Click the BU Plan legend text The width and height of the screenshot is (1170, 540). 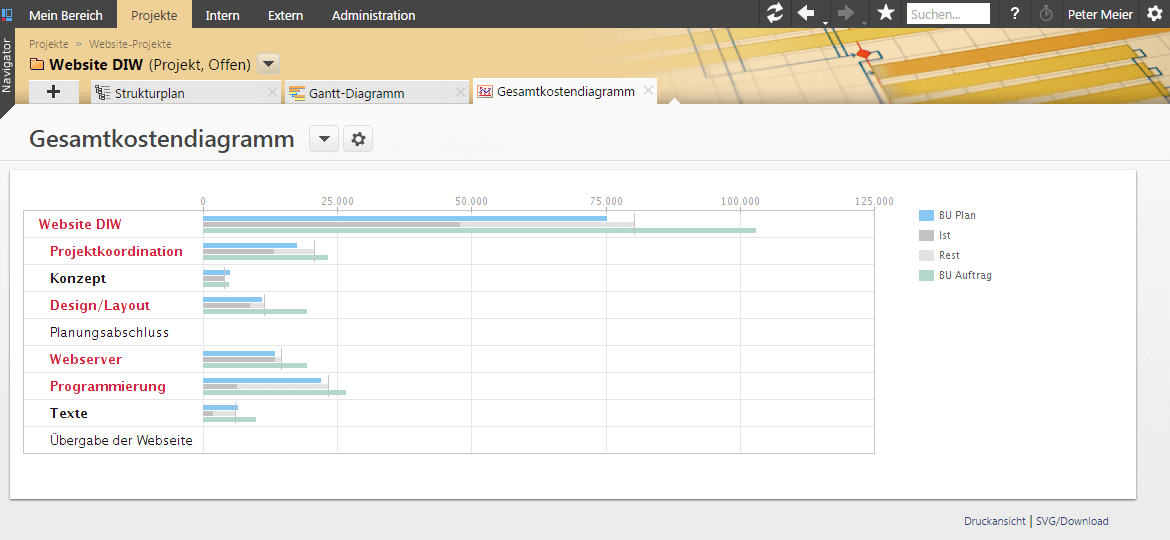[x=957, y=215]
